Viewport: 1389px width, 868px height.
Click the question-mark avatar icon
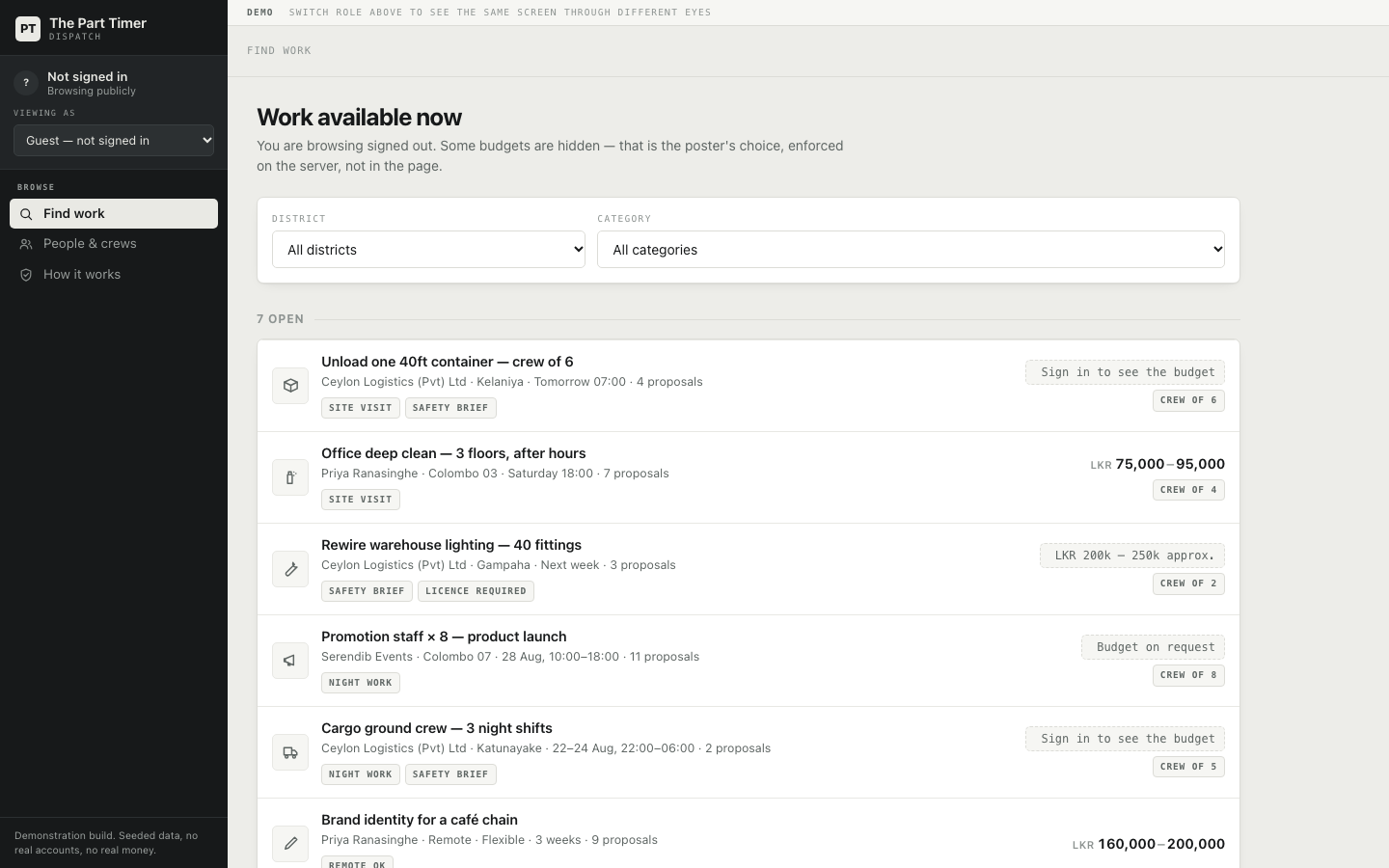[26, 83]
